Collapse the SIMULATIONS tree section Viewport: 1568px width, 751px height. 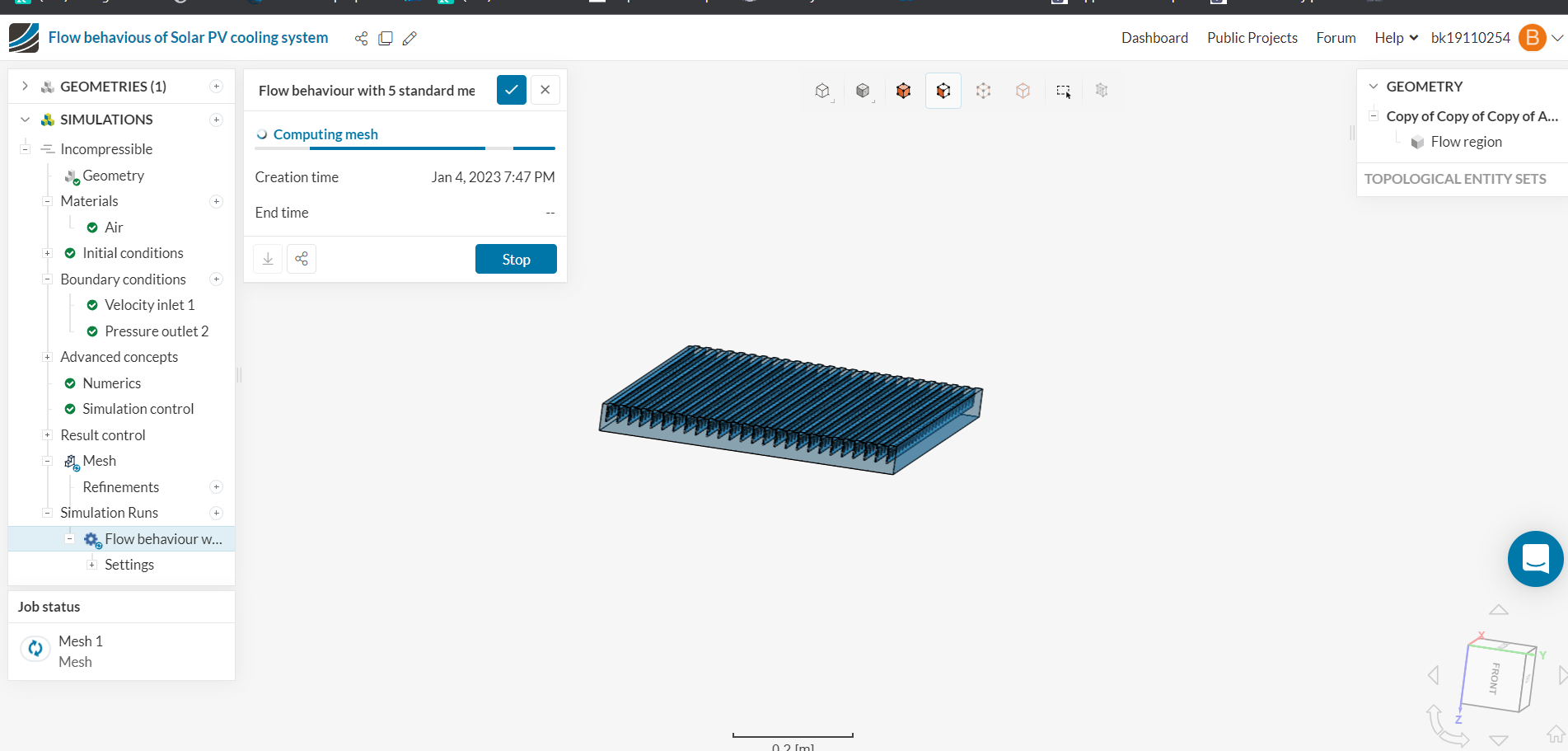24,119
